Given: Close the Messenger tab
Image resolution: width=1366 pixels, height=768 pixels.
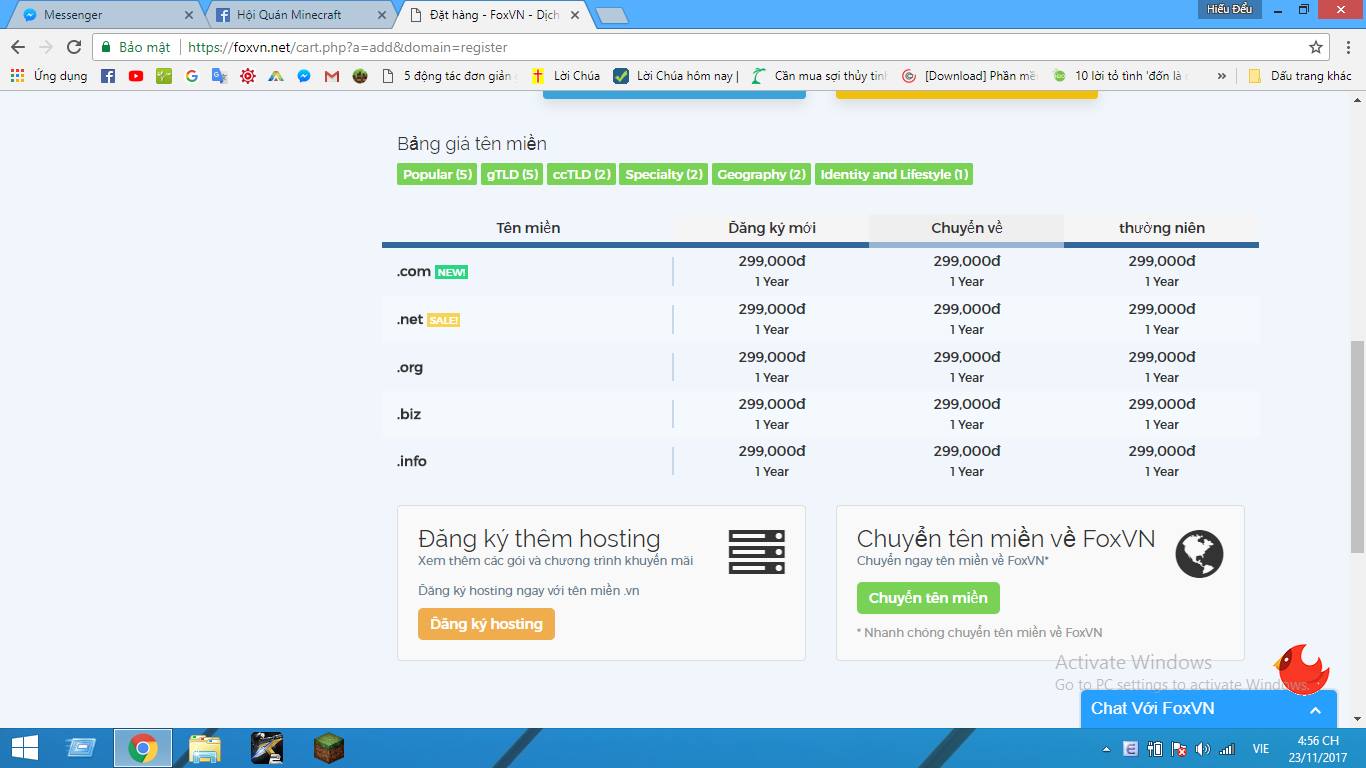Looking at the screenshot, I should pos(188,15).
